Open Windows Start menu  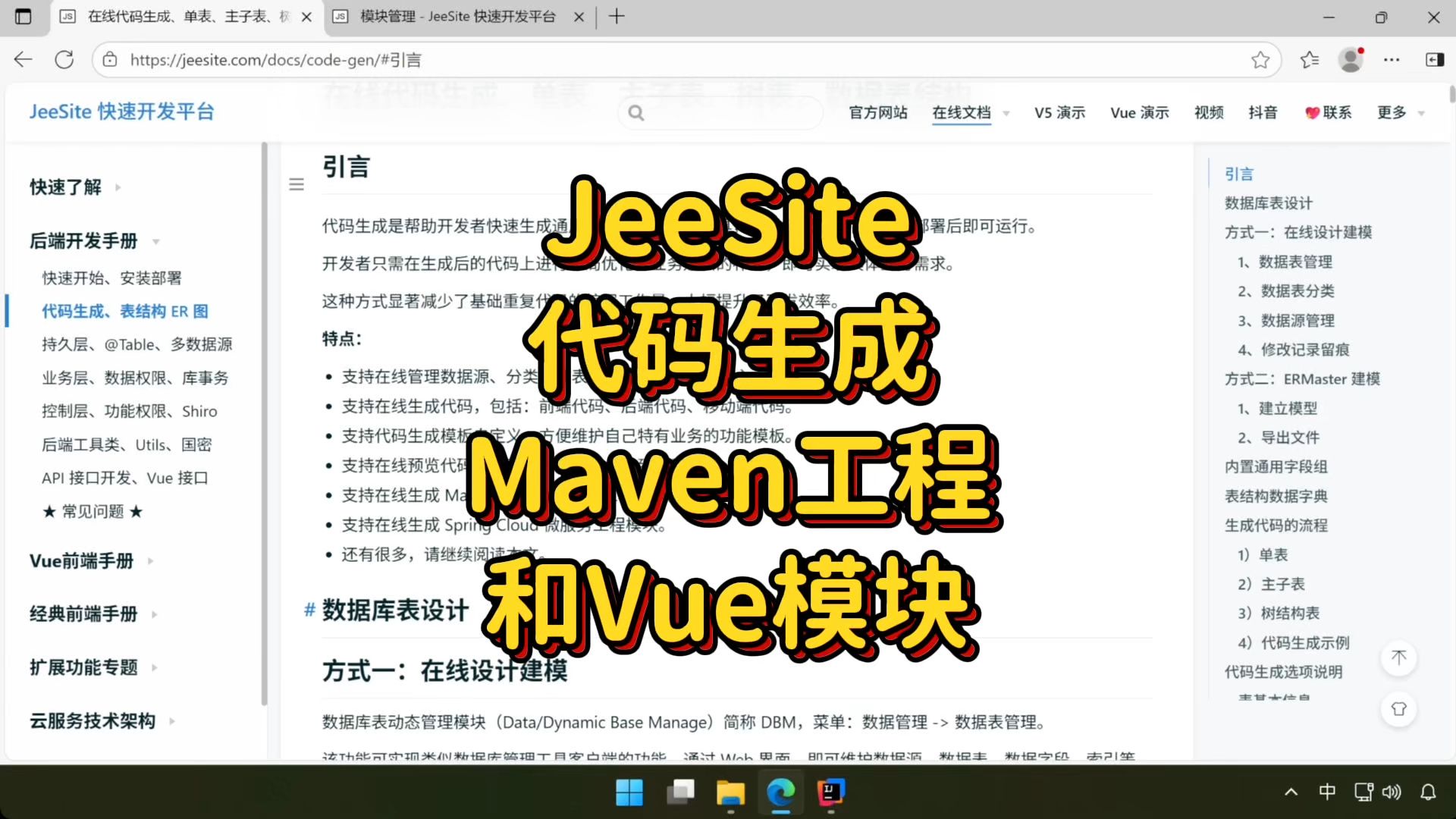(x=629, y=792)
